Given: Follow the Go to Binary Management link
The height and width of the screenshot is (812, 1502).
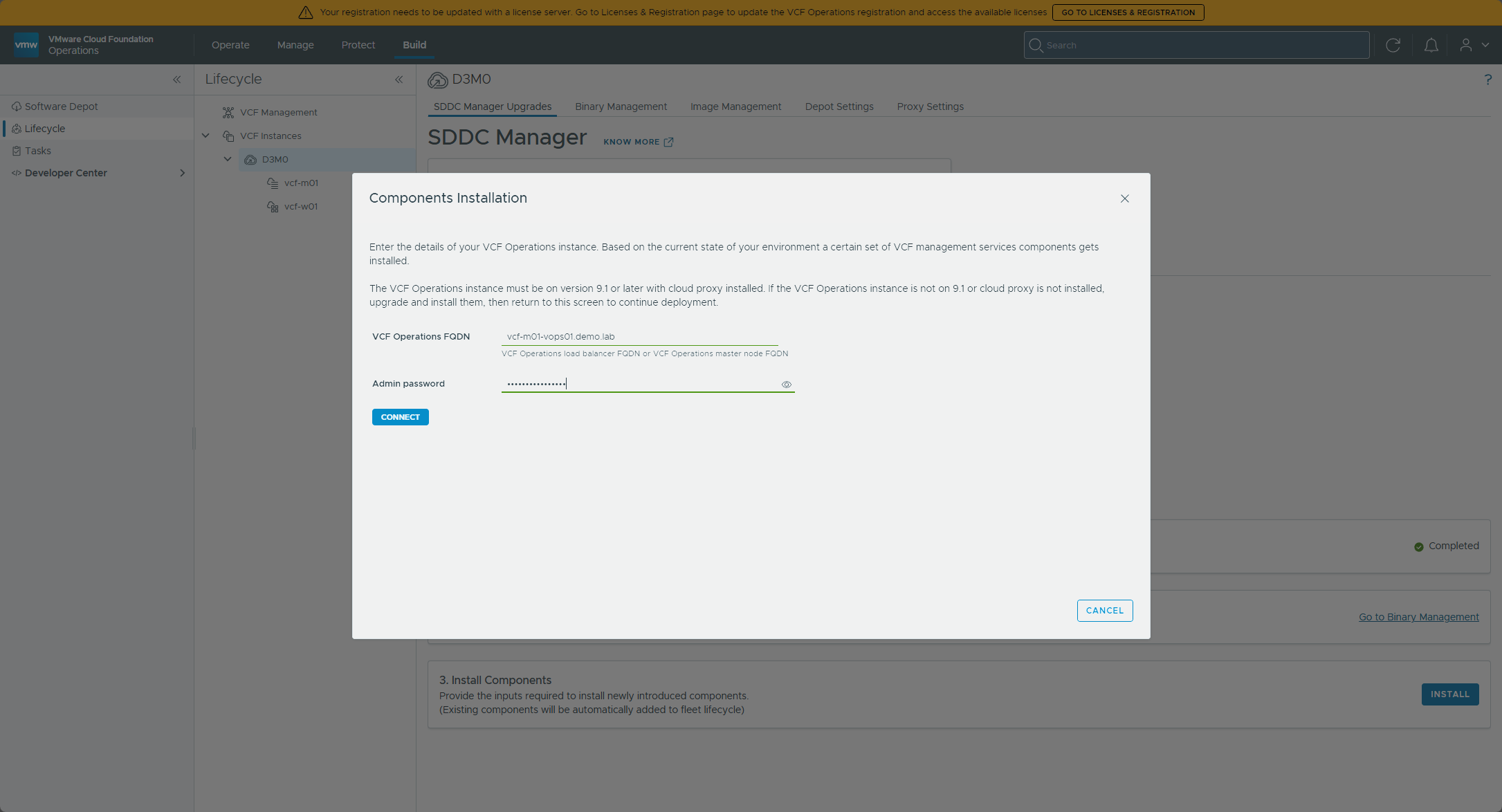Looking at the screenshot, I should pos(1419,617).
